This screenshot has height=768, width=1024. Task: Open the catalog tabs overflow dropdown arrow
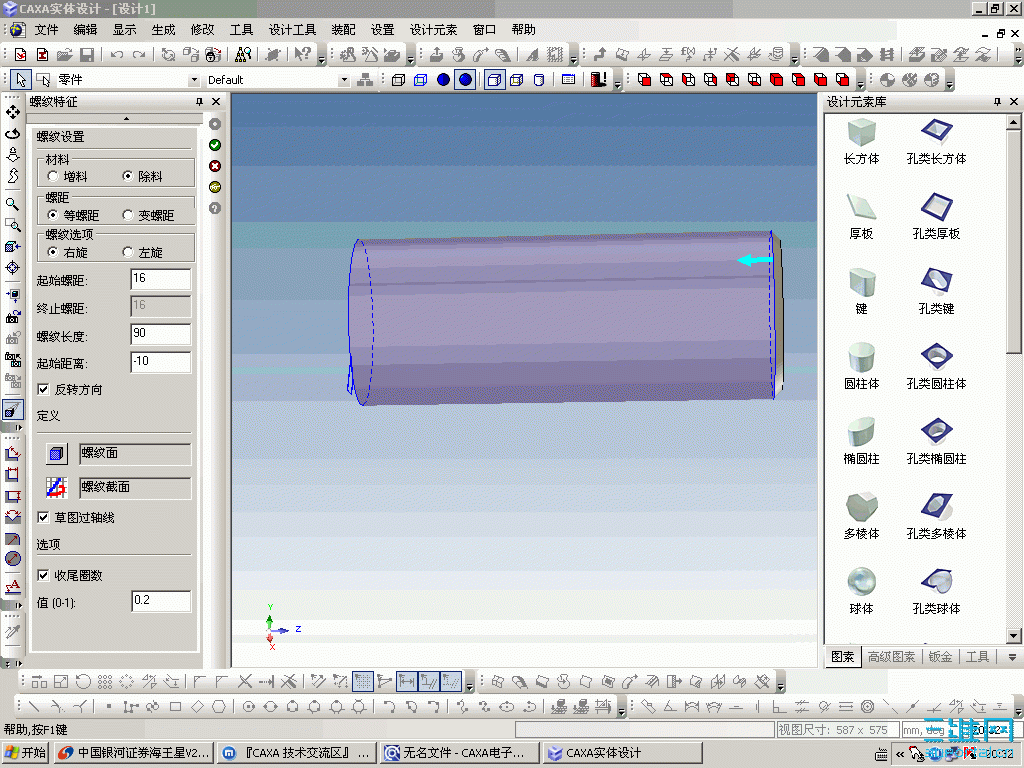click(x=1012, y=657)
